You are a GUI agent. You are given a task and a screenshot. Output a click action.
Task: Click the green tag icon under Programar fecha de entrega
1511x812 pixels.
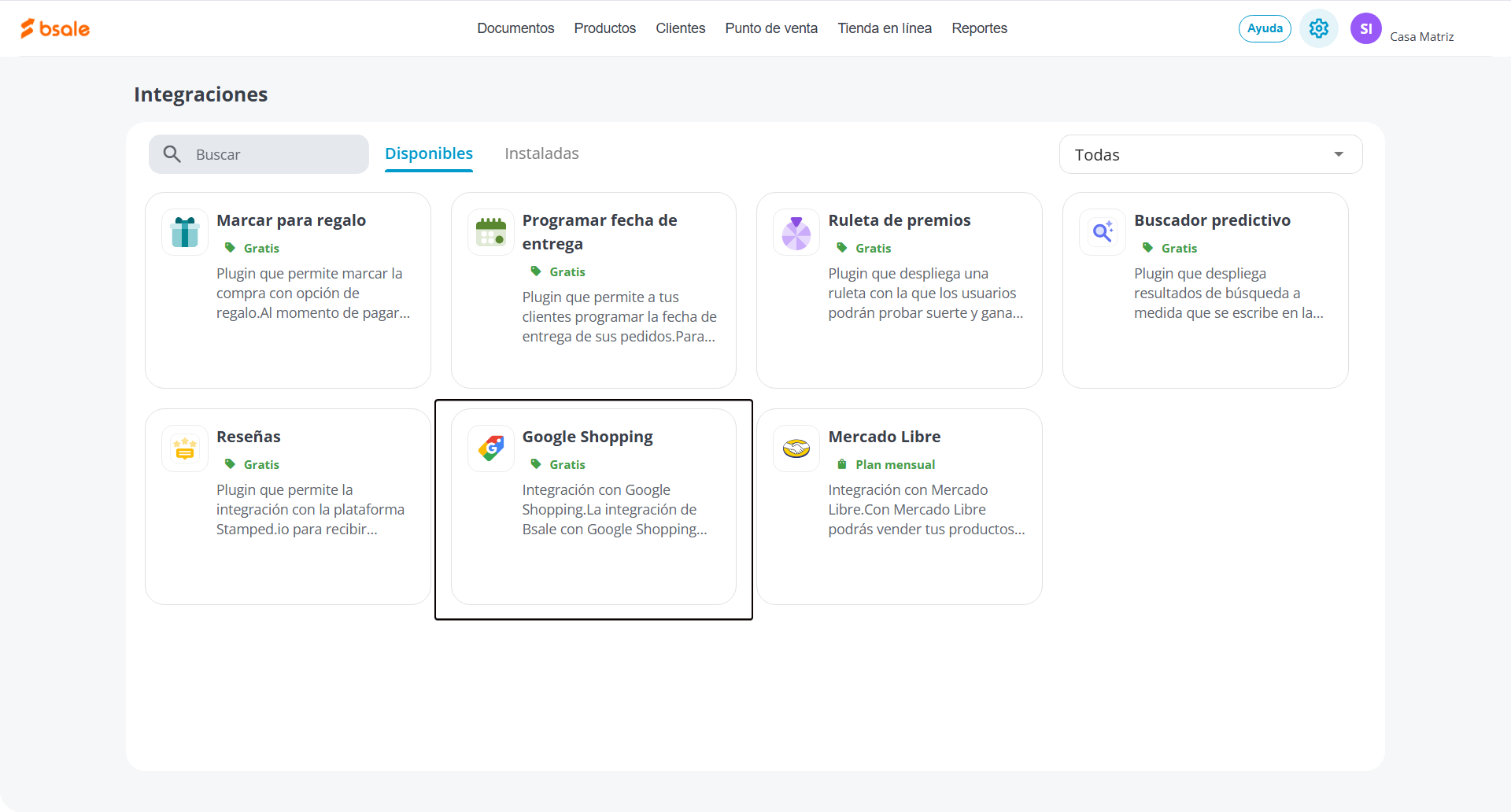(x=536, y=271)
